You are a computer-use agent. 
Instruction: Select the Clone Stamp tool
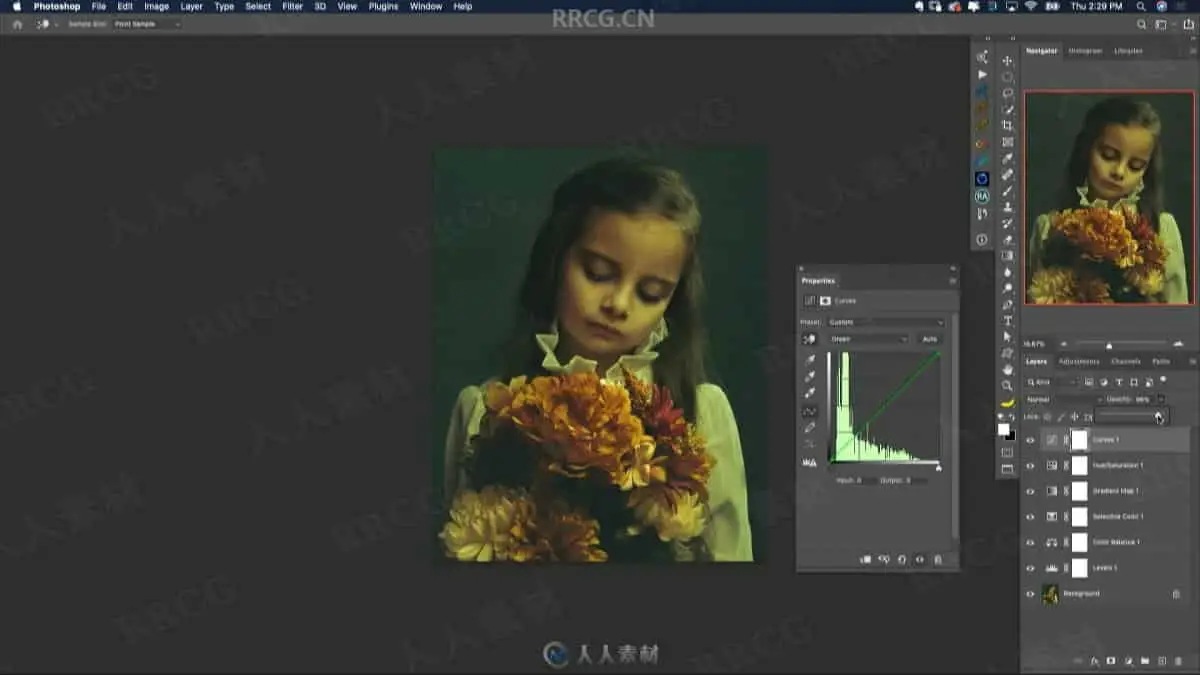1007,207
